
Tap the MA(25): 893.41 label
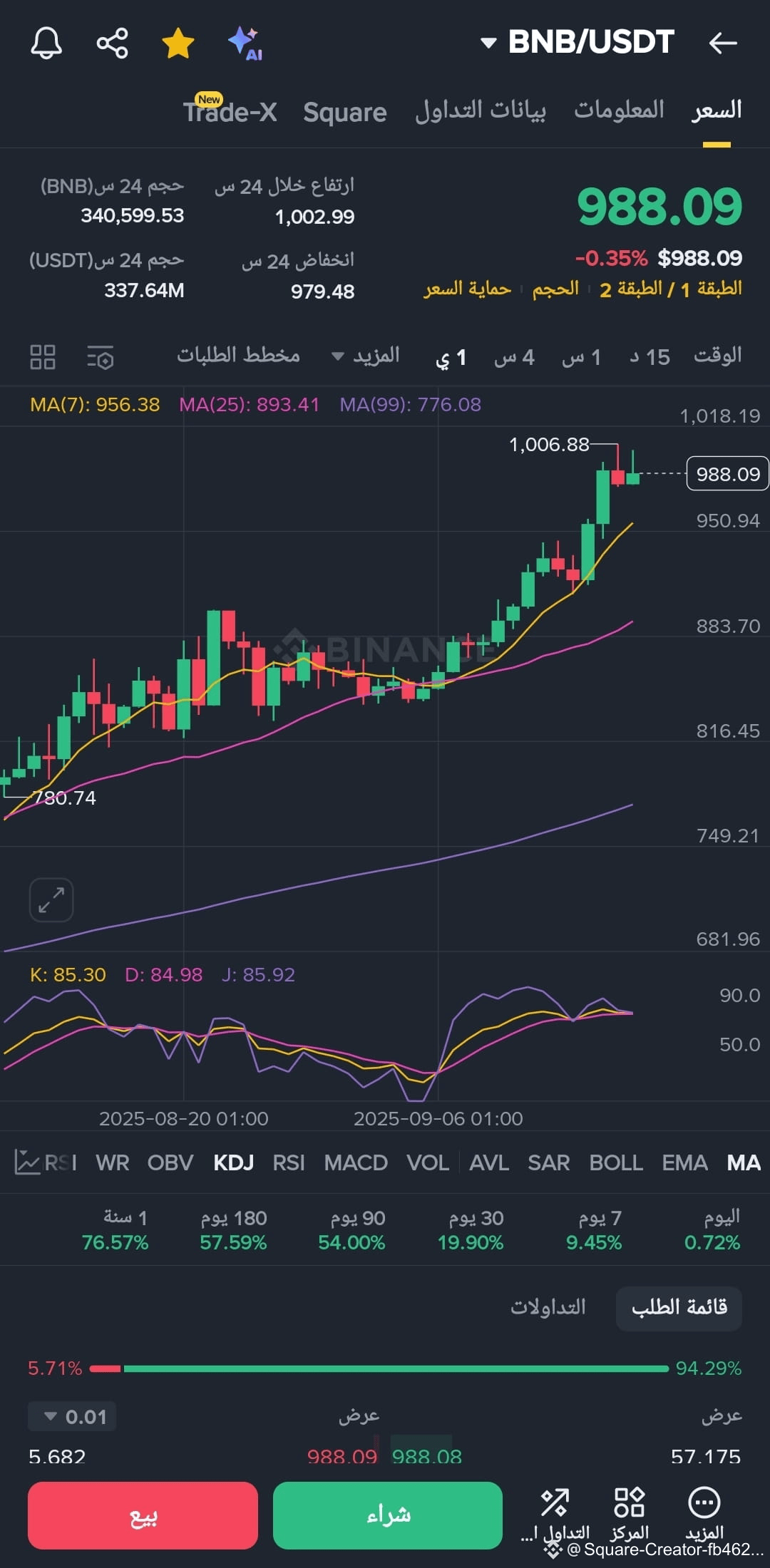(x=249, y=405)
